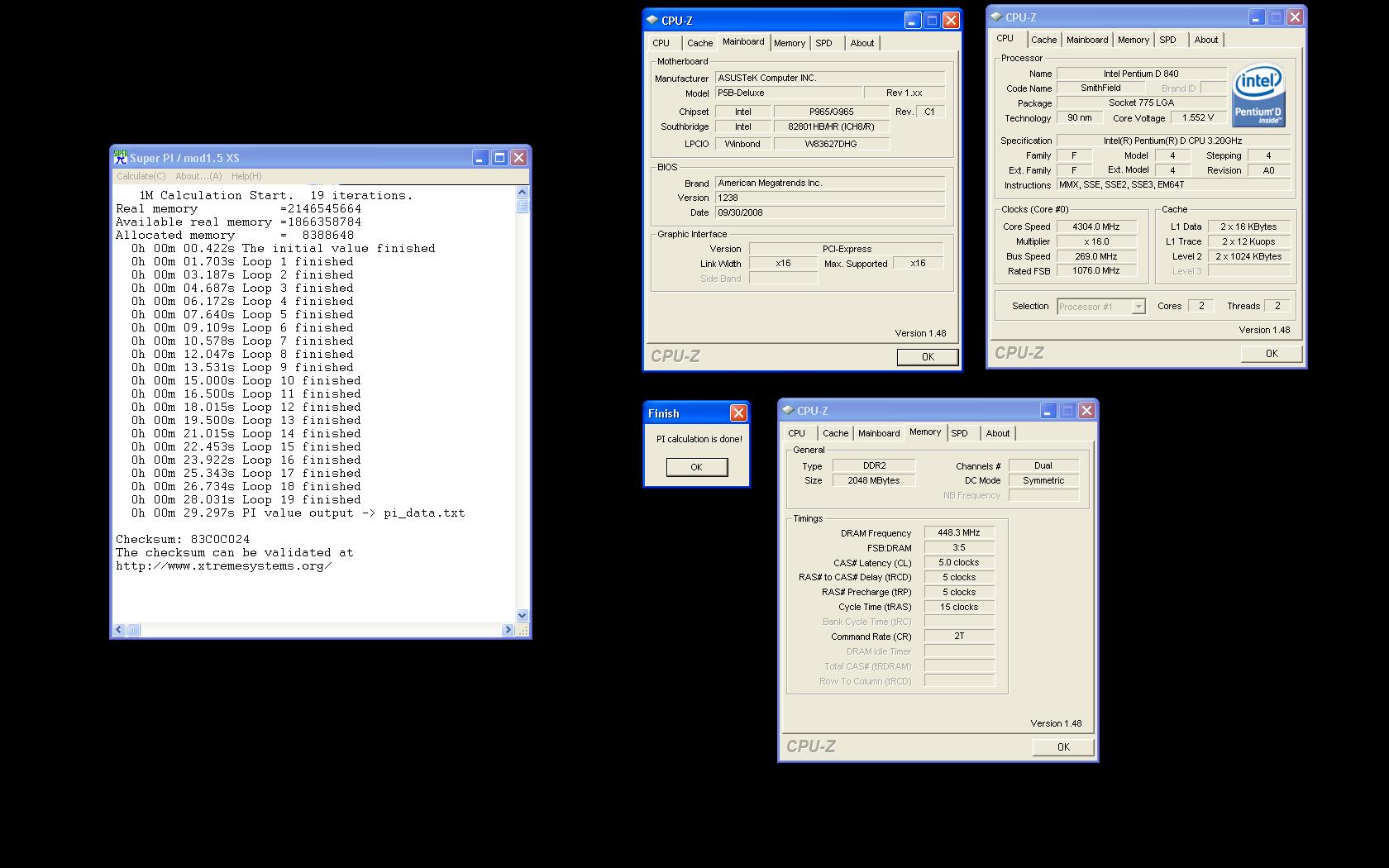This screenshot has width=1389, height=868.
Task: Close the Super PI window
Action: [x=518, y=157]
